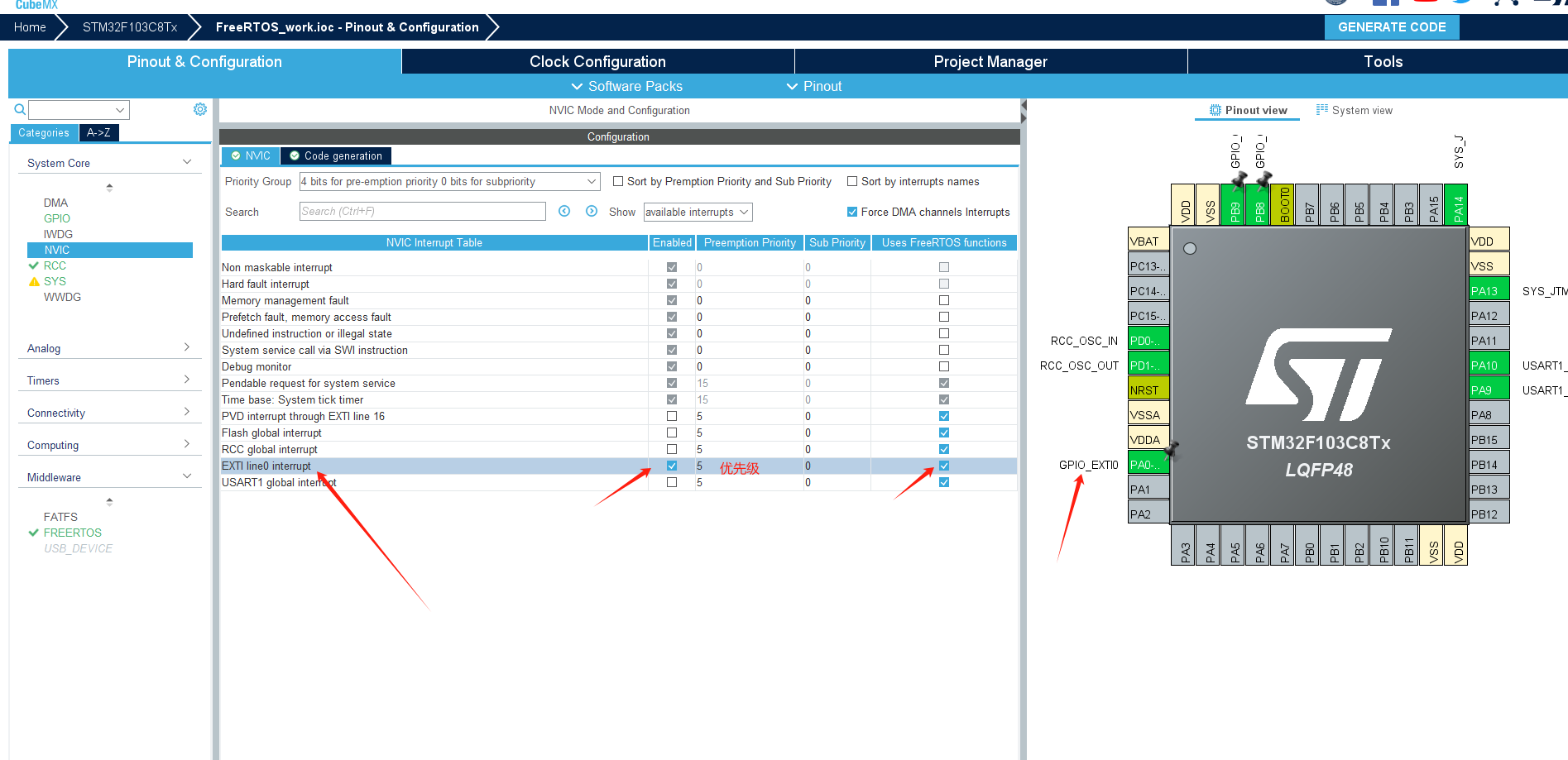
Task: Select SYS in System Core list
Action: 55,281
